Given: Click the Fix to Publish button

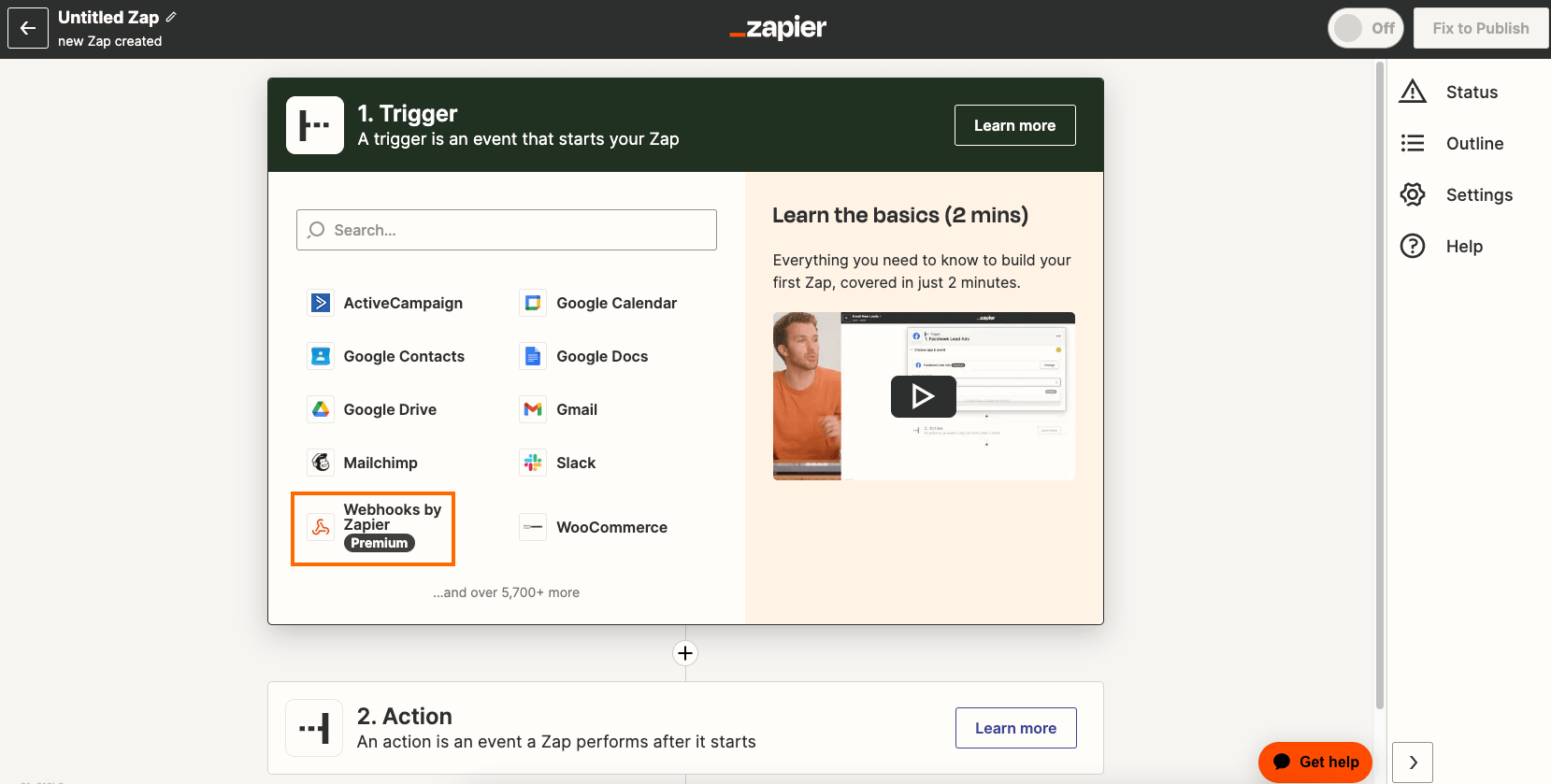Looking at the screenshot, I should [1481, 28].
